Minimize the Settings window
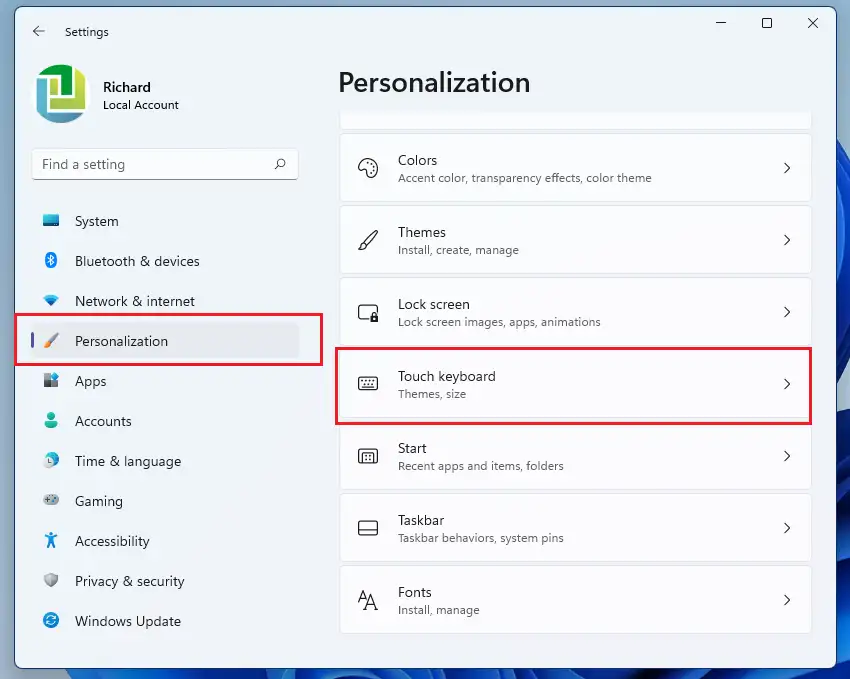 (720, 23)
